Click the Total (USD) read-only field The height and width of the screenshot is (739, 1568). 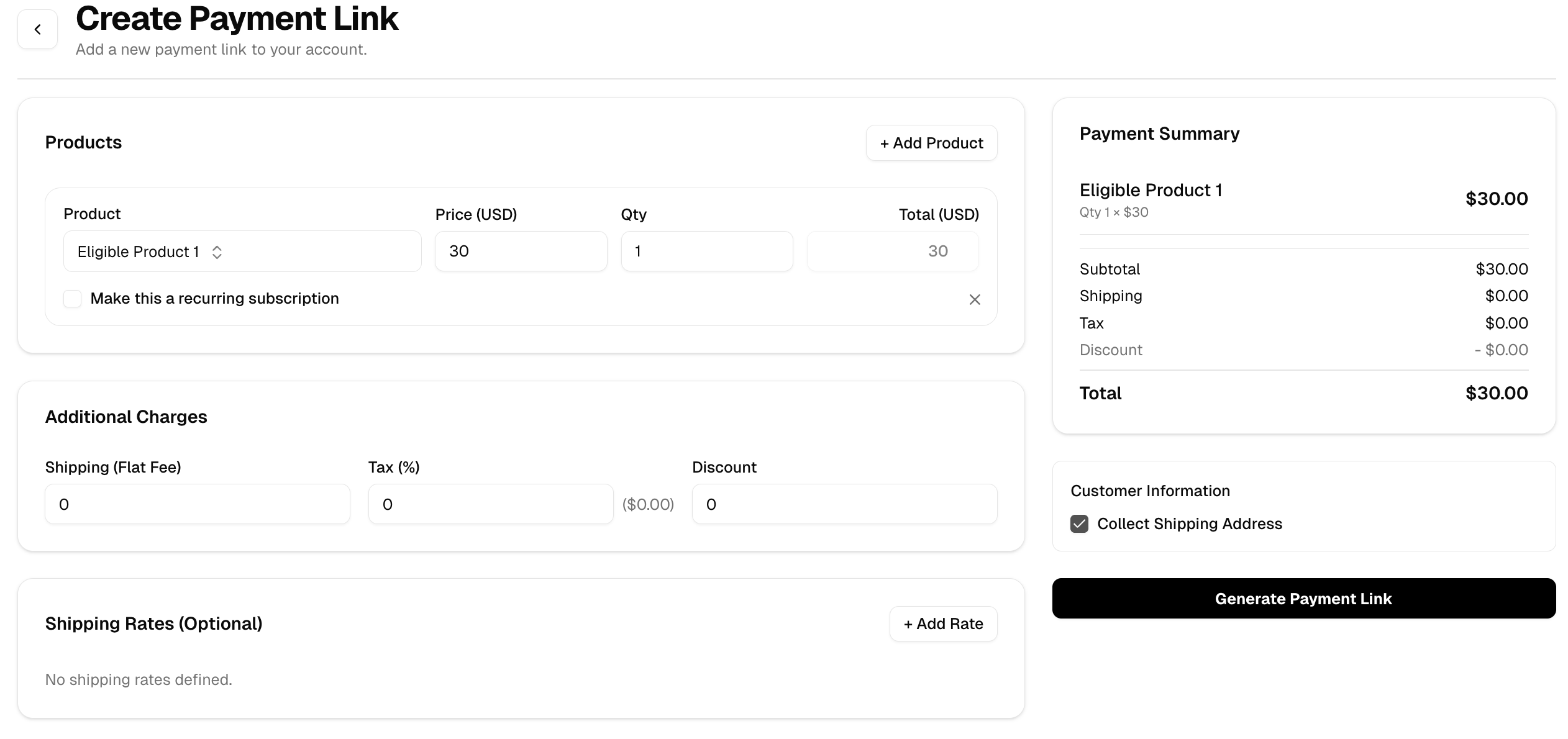pyautogui.click(x=892, y=252)
